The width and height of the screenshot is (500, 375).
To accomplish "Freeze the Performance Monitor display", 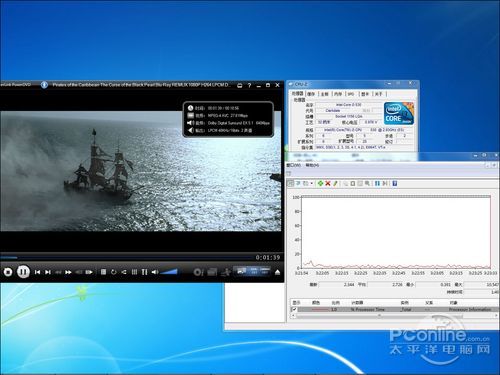I will pyautogui.click(x=377, y=183).
